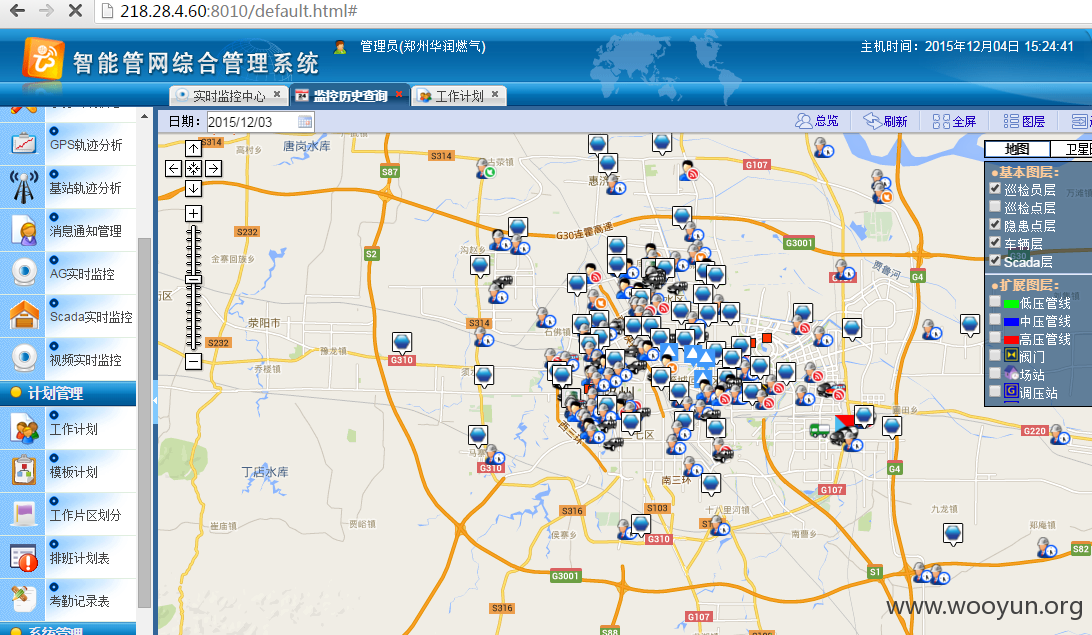Toggle 隐患点层 checkbox
Viewport: 1092px width, 635px height.
995,225
